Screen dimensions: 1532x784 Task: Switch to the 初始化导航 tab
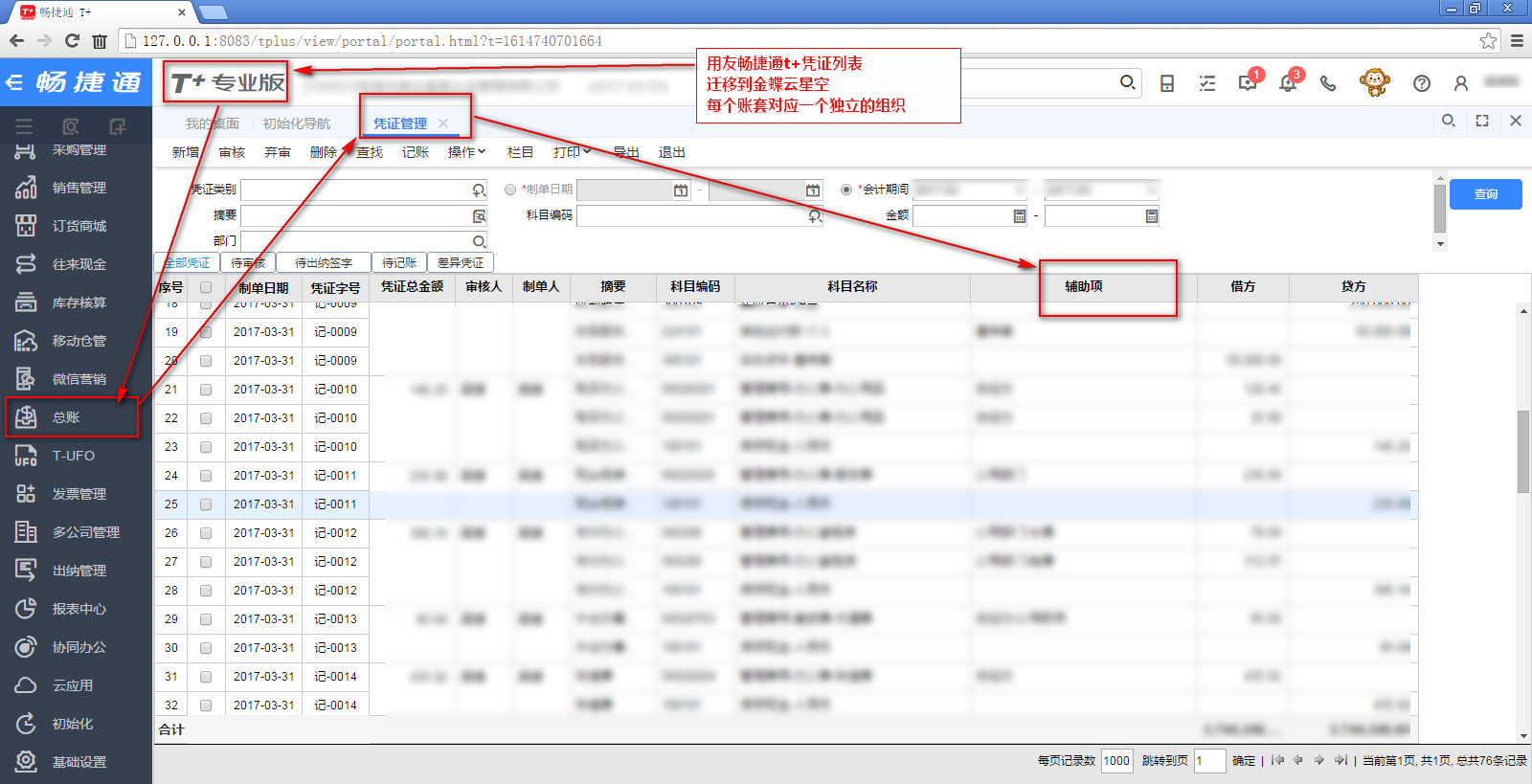pyautogui.click(x=297, y=123)
